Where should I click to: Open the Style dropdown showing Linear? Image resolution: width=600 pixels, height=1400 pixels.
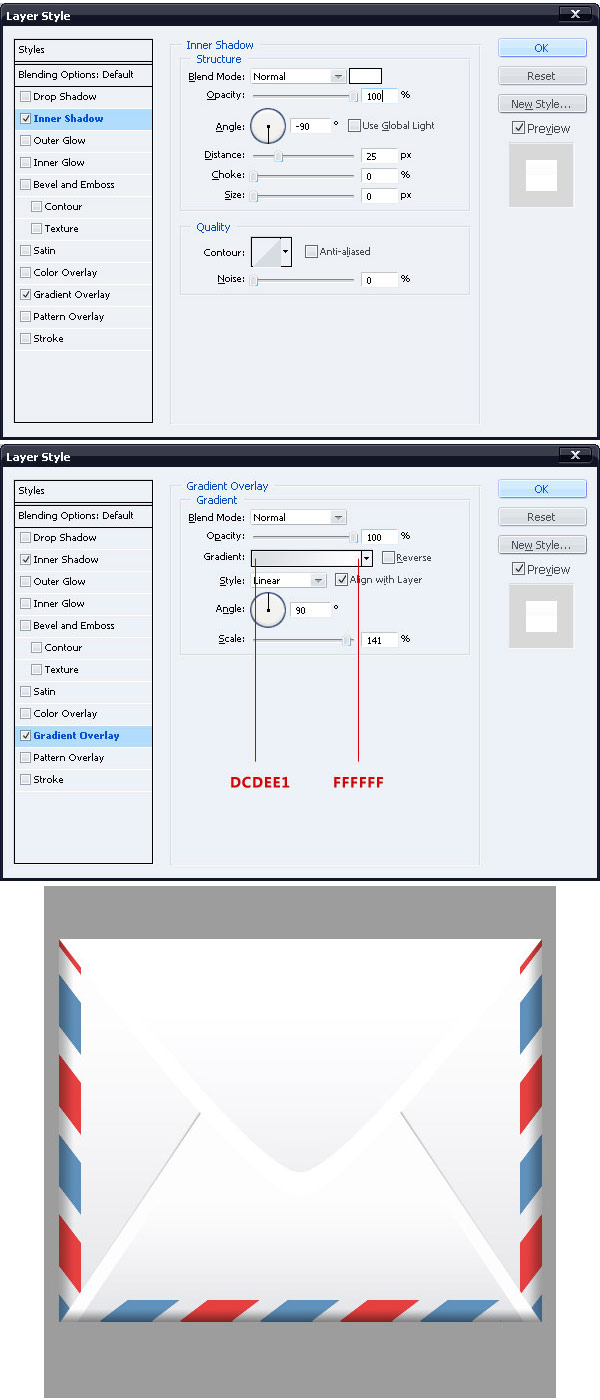288,580
